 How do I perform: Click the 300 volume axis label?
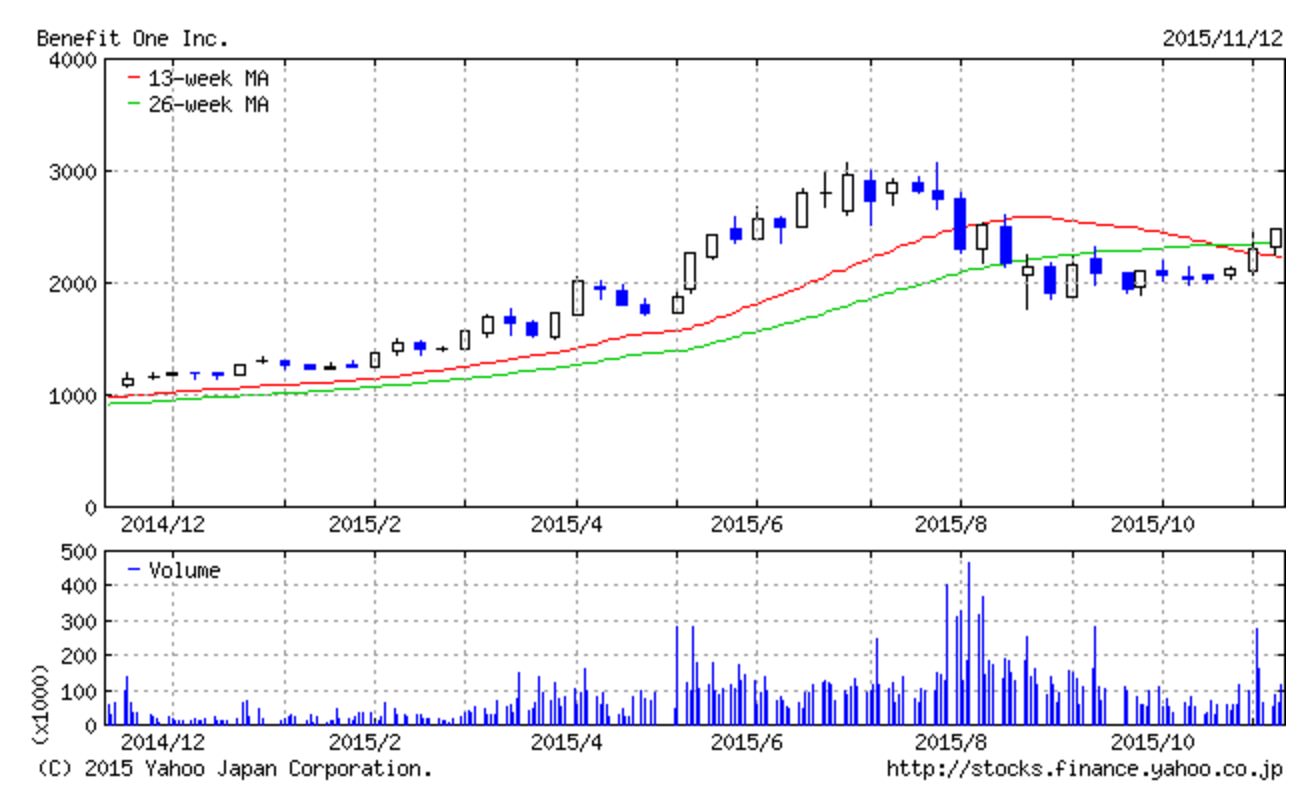pos(79,621)
